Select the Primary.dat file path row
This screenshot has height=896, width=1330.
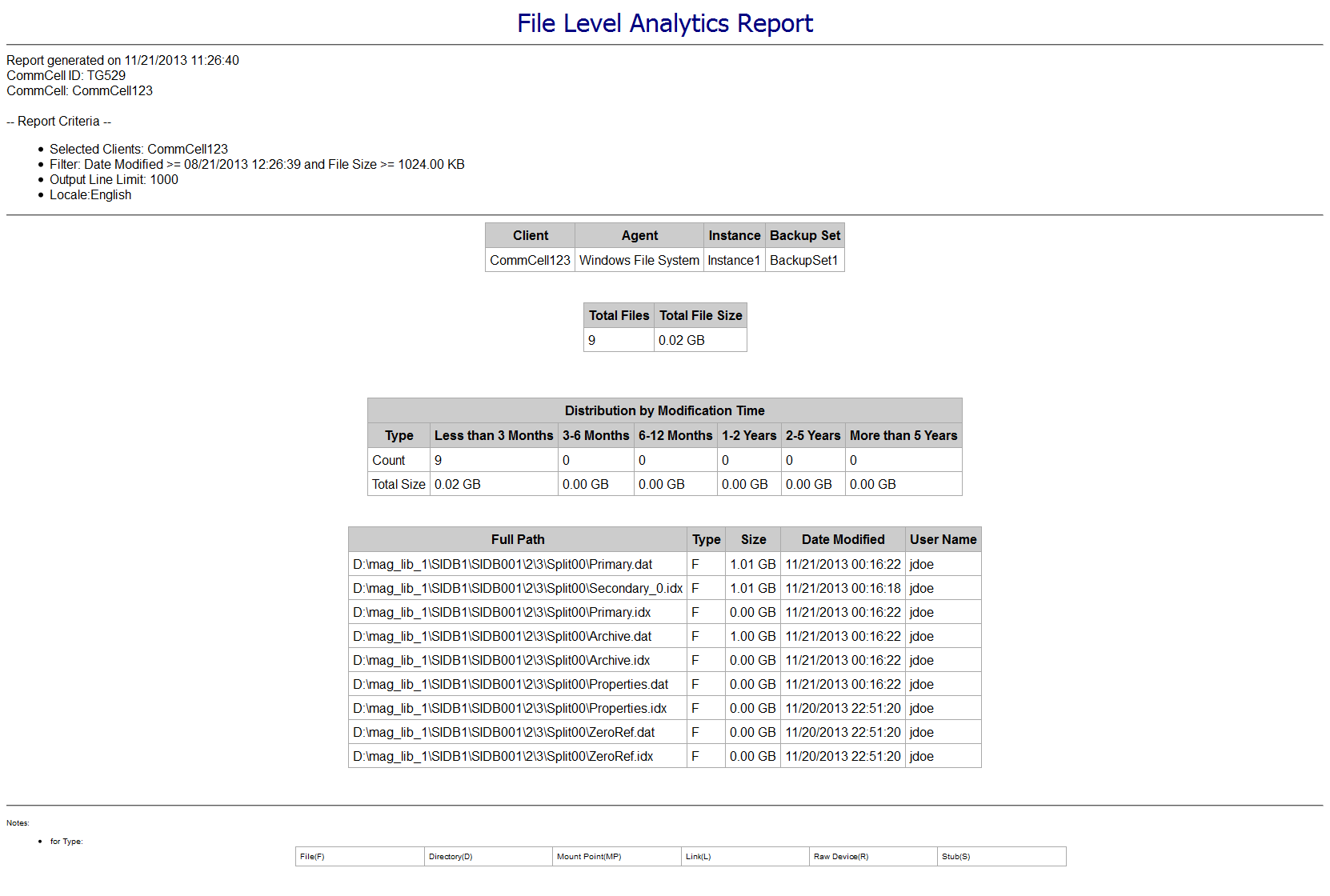coord(503,564)
